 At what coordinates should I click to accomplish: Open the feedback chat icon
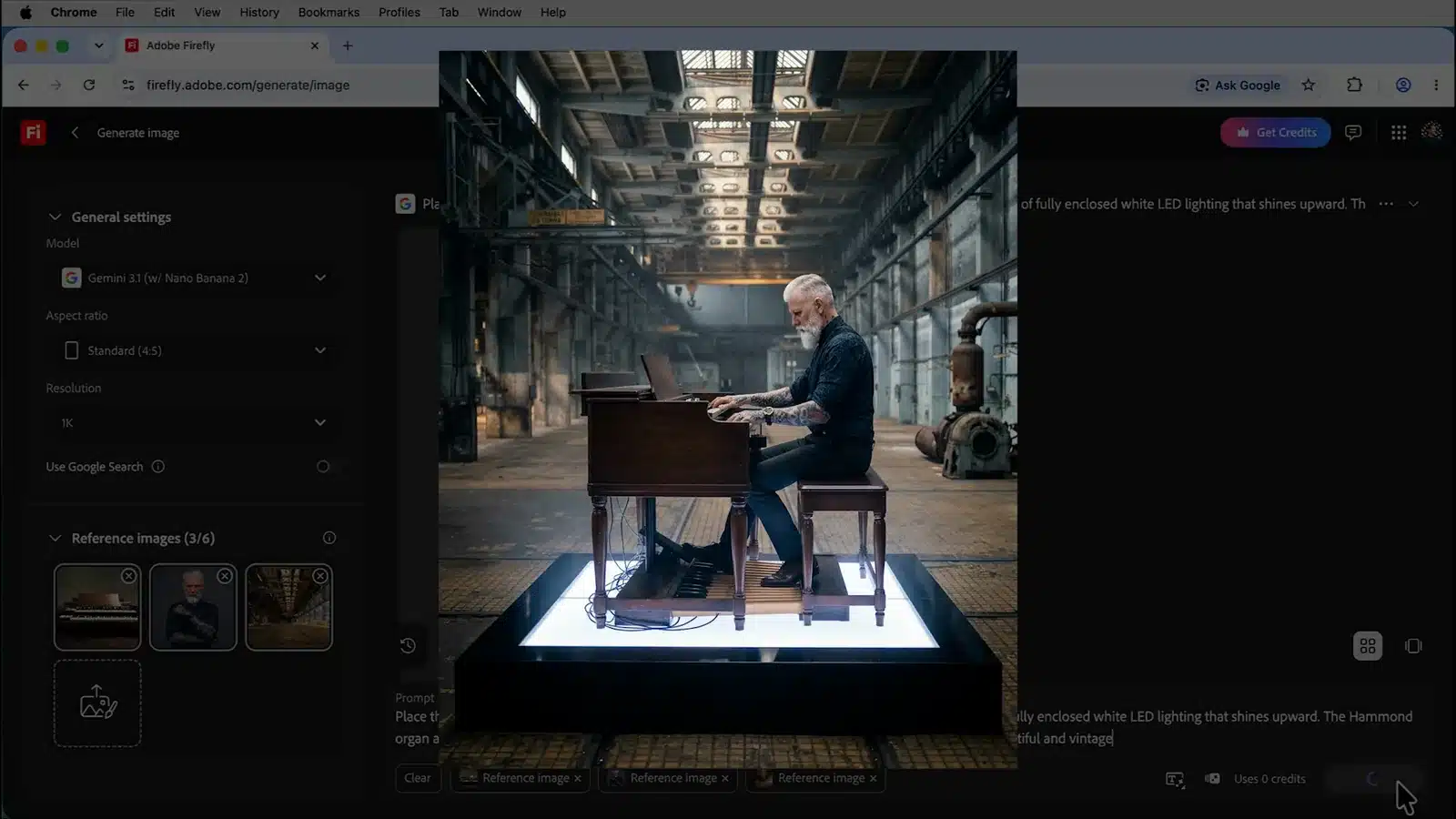coord(1353,133)
